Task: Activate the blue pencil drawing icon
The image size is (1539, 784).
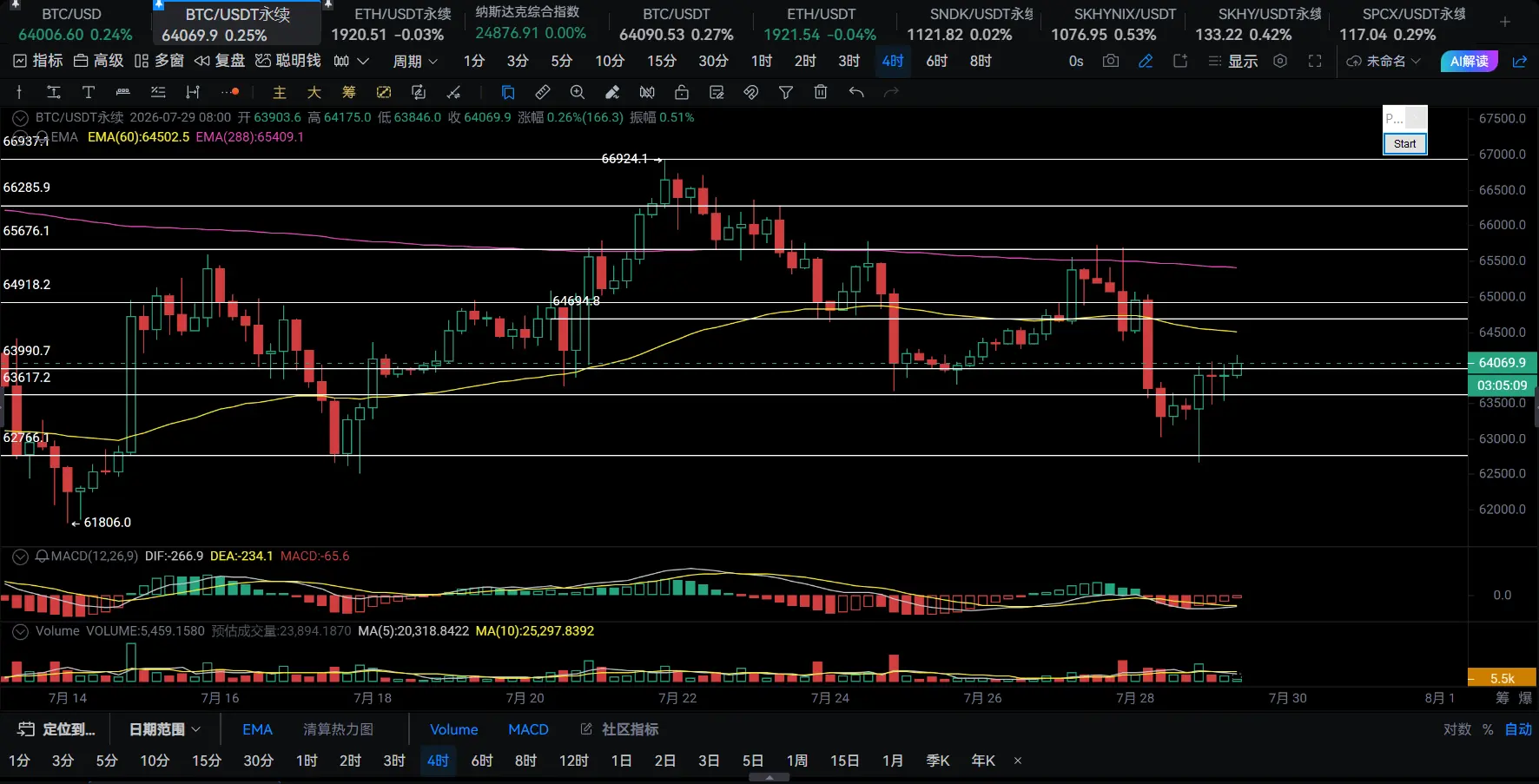Action: (1146, 61)
